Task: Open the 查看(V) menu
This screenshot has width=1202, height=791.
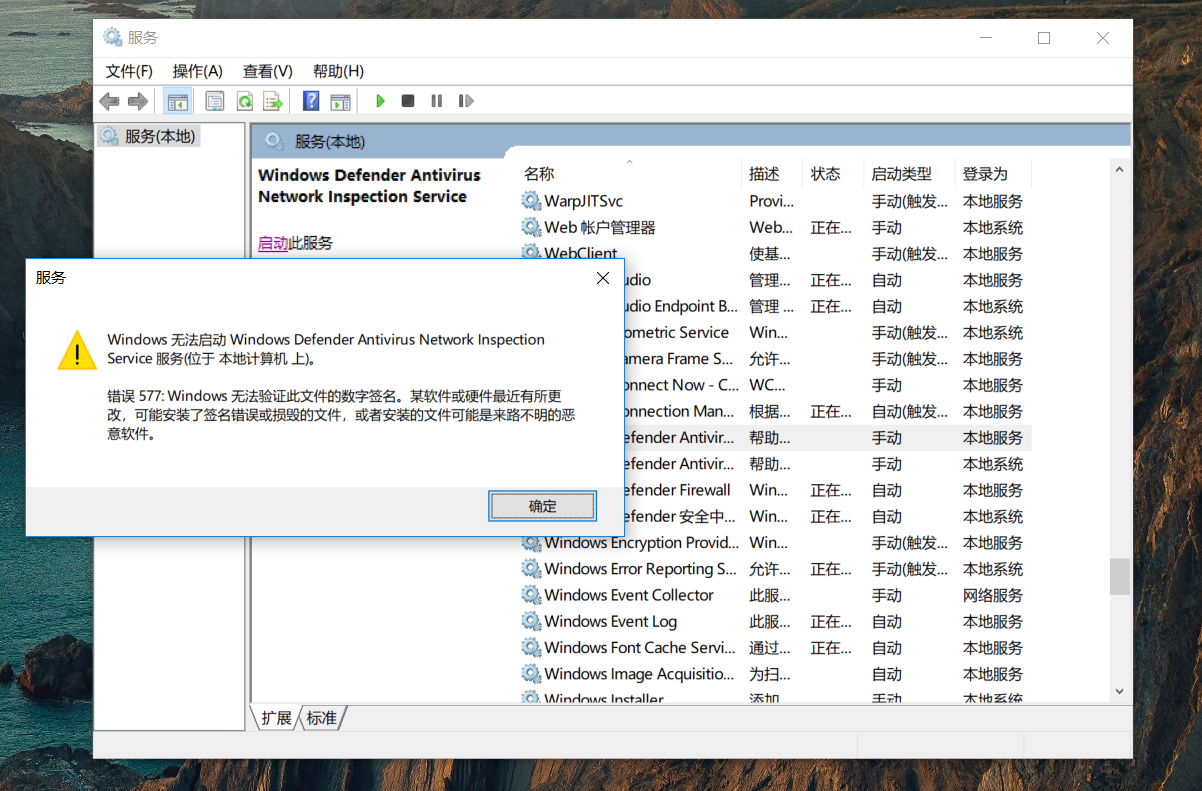Action: [x=267, y=71]
